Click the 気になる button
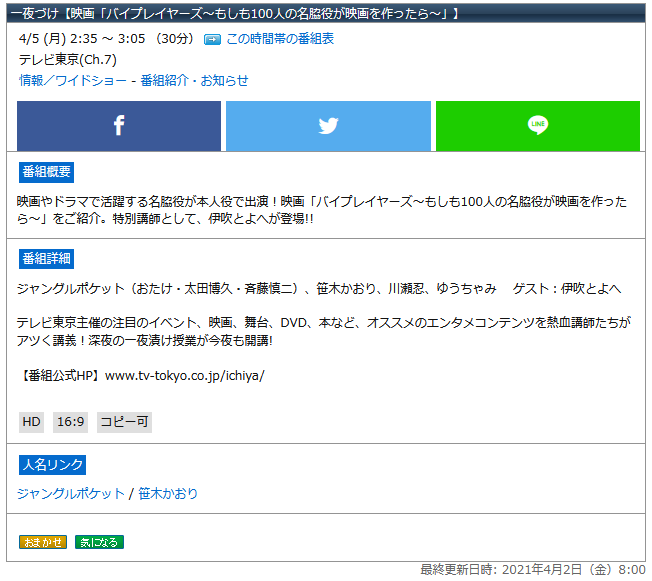 99,542
